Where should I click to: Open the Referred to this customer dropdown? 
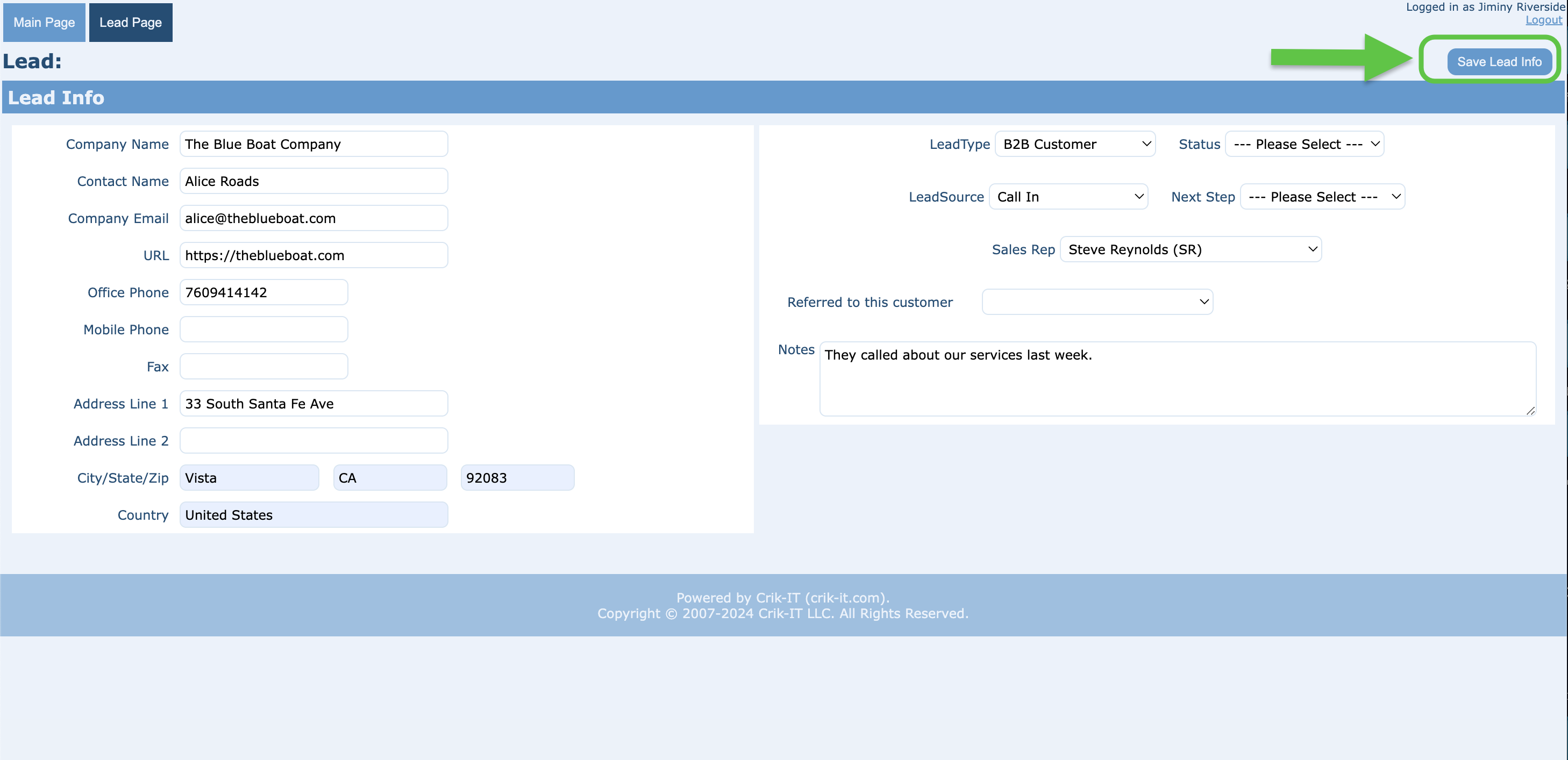click(1096, 301)
